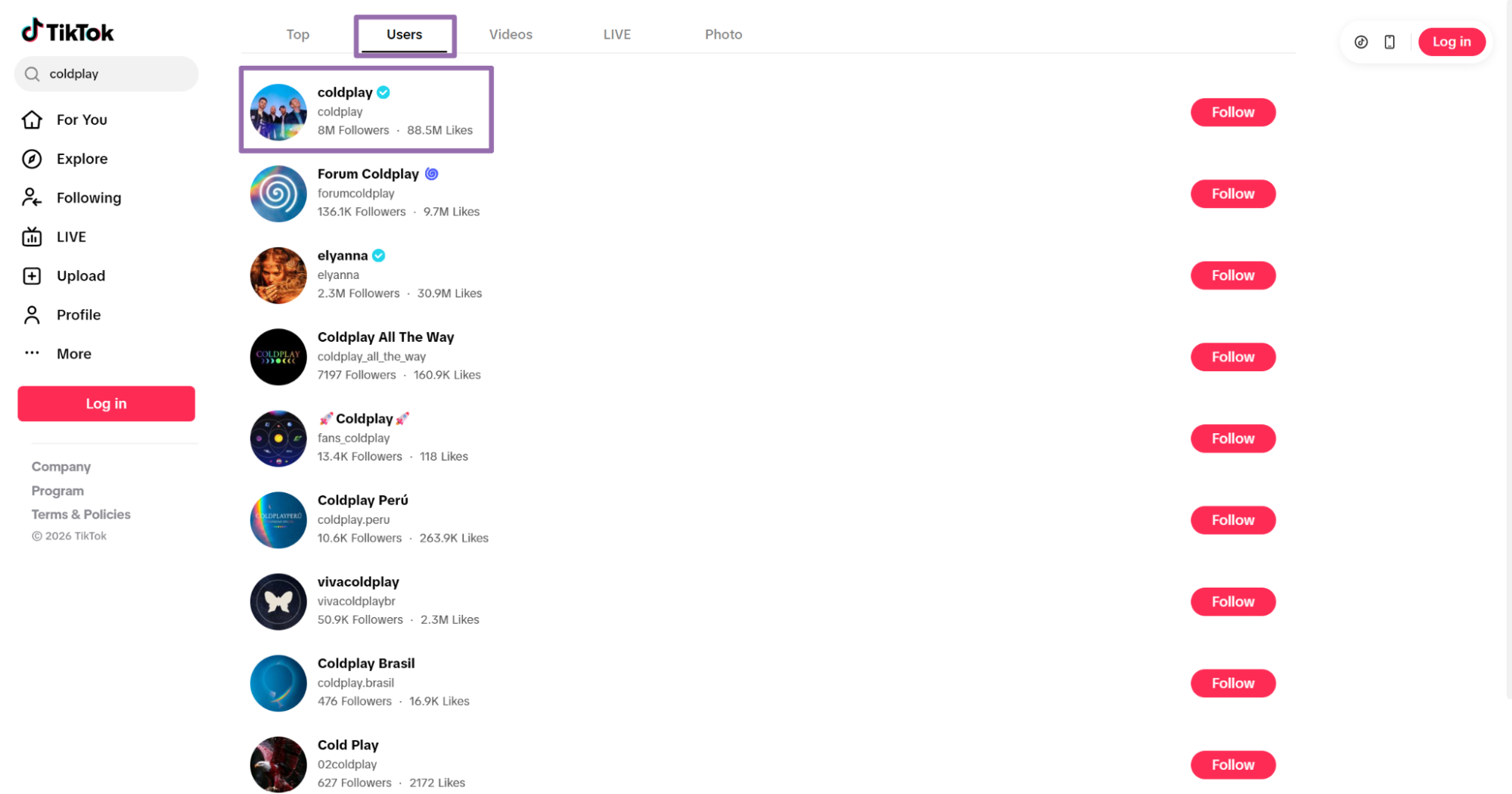Open the Coldplay Brasil avatar
This screenshot has height=794, width=1512.
[278, 684]
